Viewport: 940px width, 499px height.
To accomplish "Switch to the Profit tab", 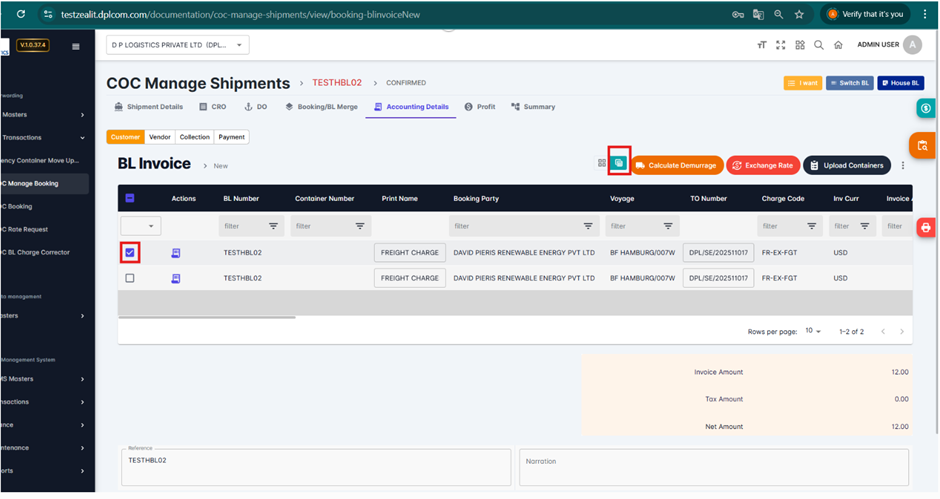I will [x=480, y=107].
